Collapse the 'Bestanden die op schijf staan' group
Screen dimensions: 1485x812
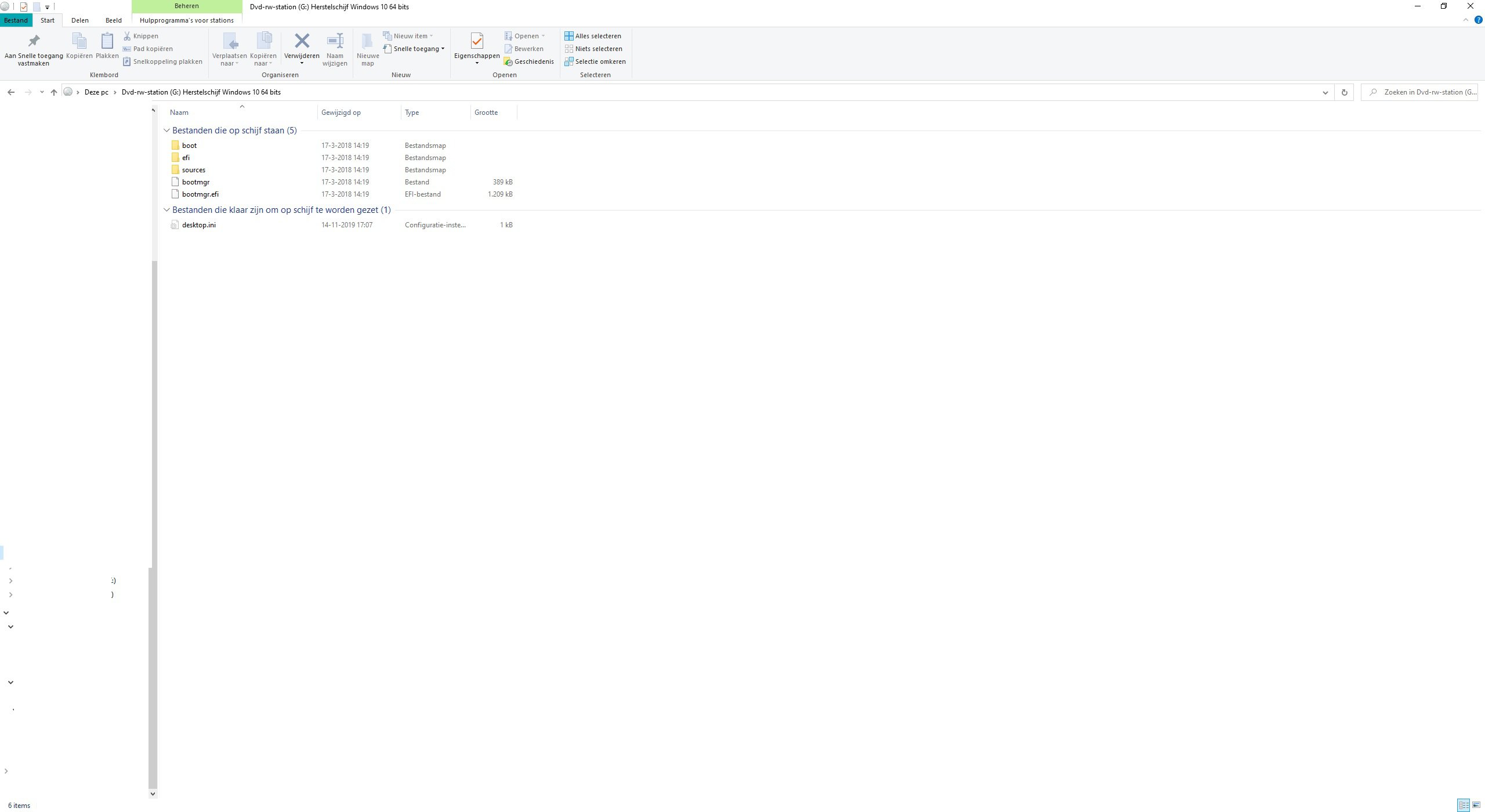click(166, 130)
